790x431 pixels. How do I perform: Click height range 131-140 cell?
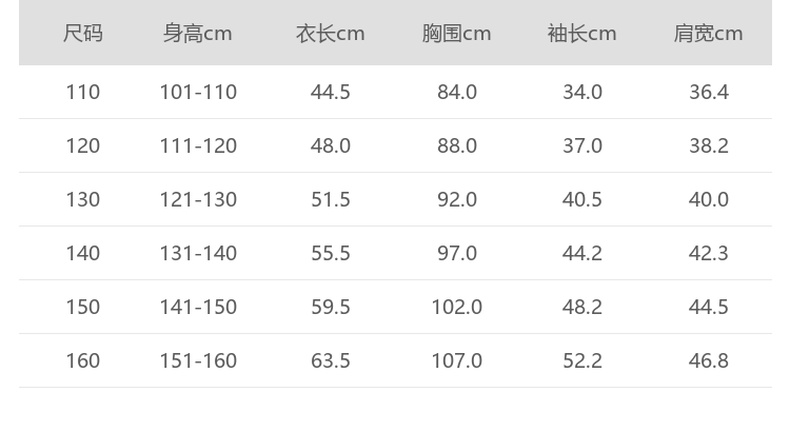(x=198, y=254)
